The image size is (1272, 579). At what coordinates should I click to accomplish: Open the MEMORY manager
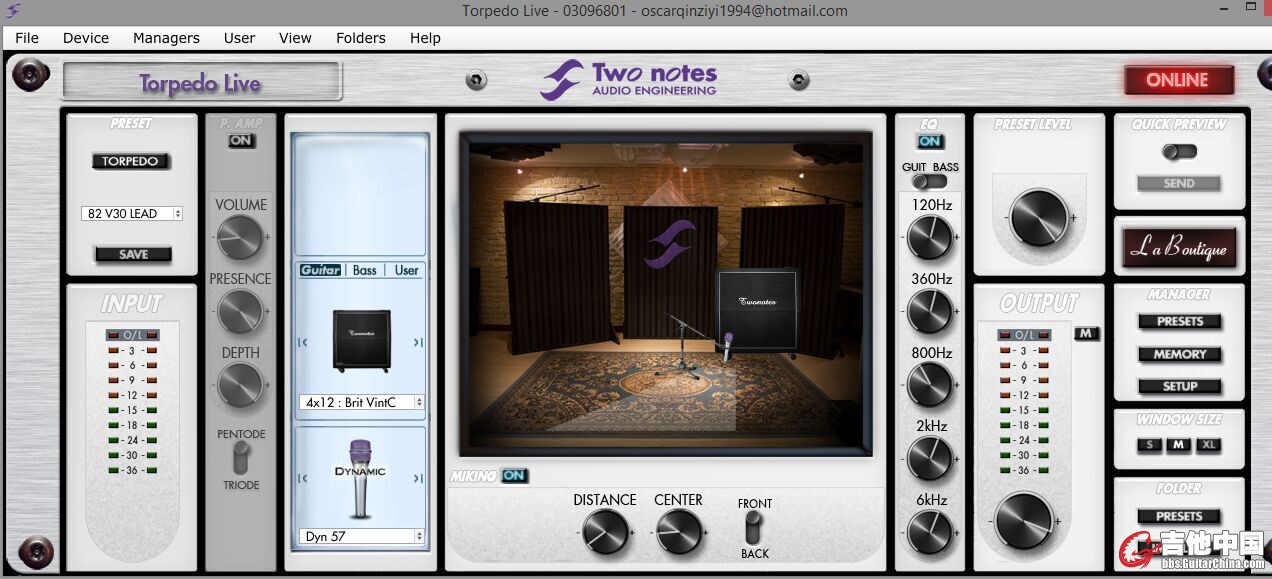tap(1180, 354)
